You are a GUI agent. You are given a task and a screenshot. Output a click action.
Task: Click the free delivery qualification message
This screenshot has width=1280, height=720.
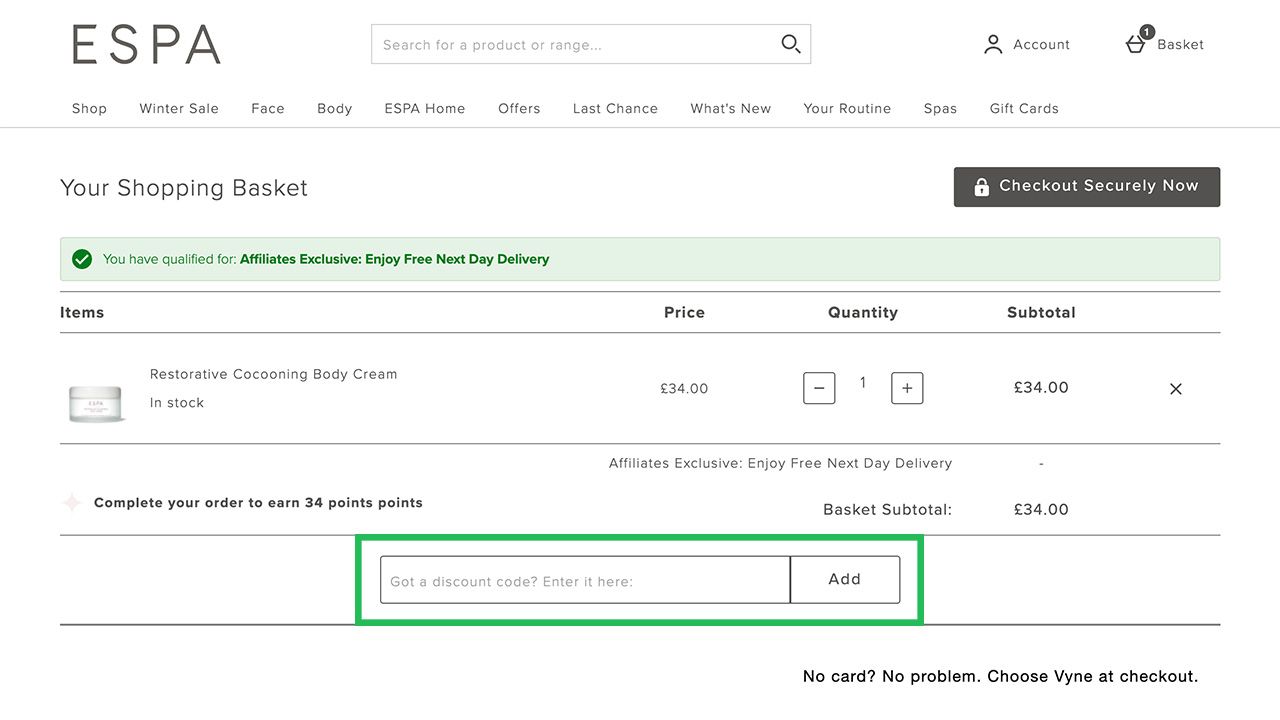click(326, 259)
